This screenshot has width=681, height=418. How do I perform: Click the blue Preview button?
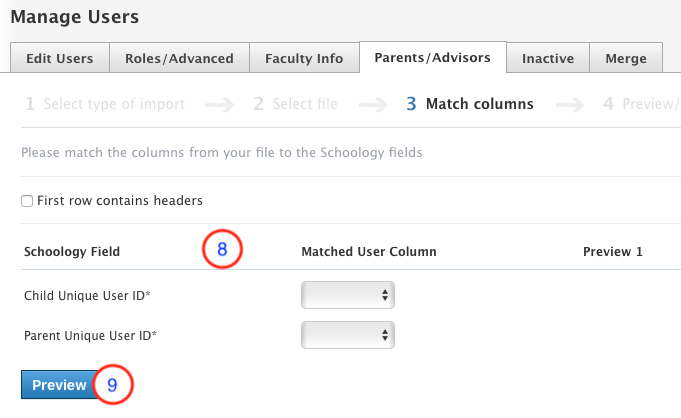(x=59, y=385)
